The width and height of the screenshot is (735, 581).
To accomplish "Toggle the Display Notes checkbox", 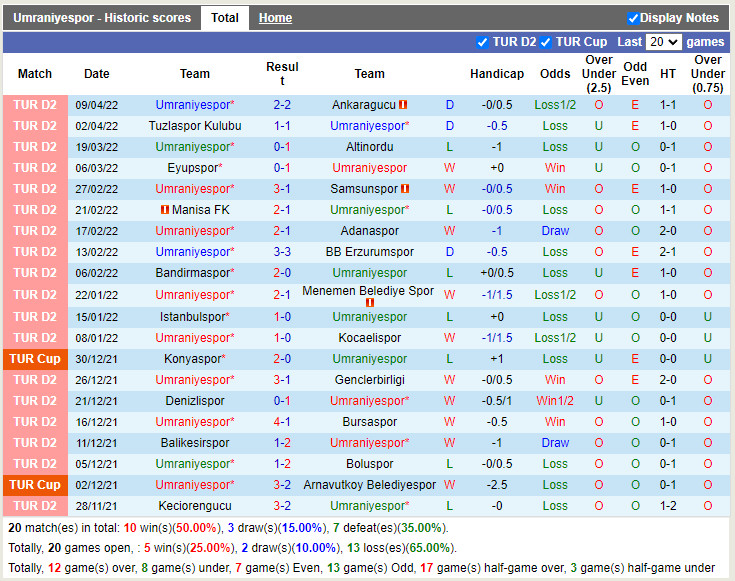I will click(633, 18).
